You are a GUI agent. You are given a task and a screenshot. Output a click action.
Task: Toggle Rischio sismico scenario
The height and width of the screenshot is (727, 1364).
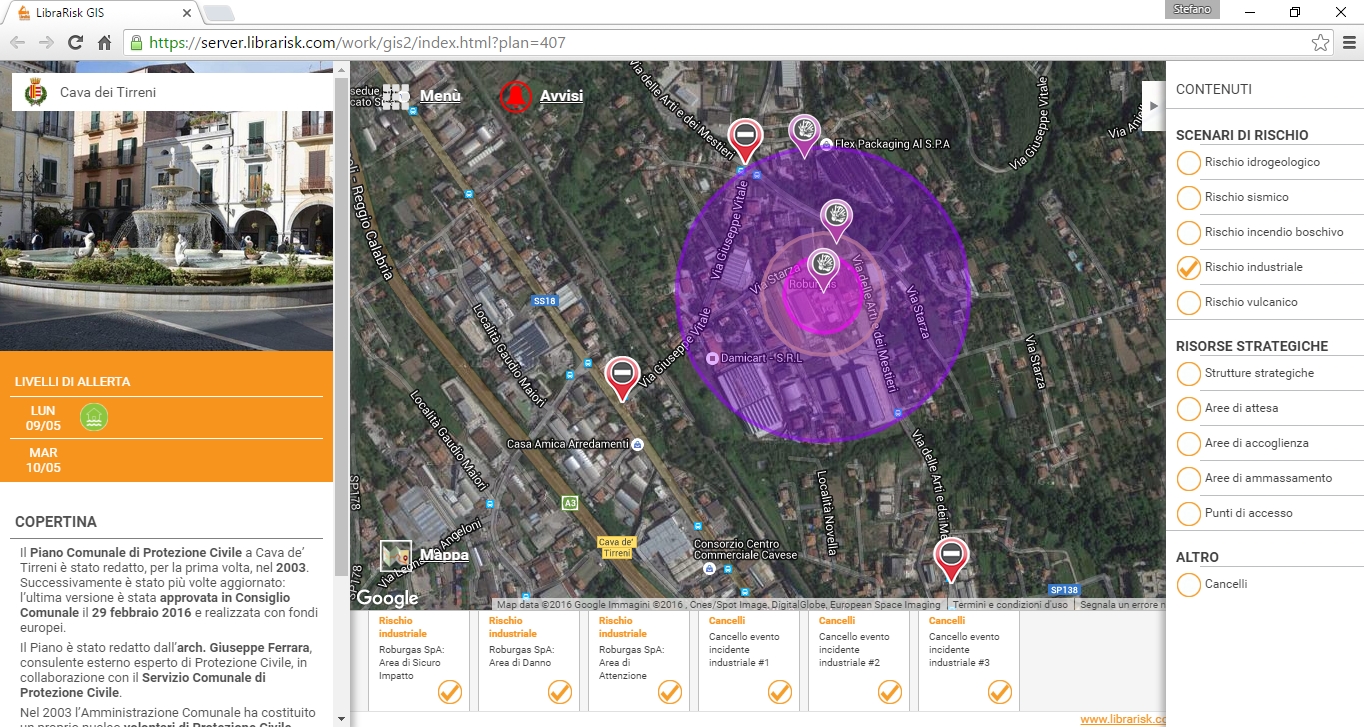(x=1188, y=198)
